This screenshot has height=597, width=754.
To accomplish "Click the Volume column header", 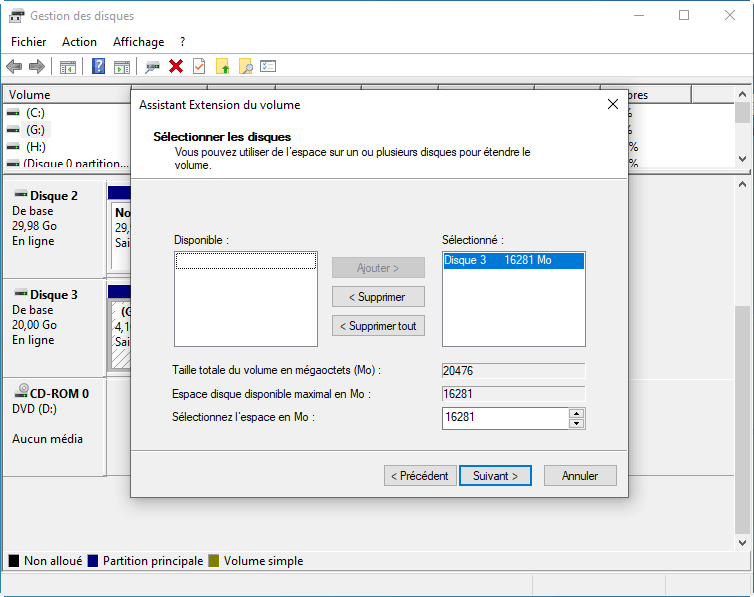I will [67, 95].
